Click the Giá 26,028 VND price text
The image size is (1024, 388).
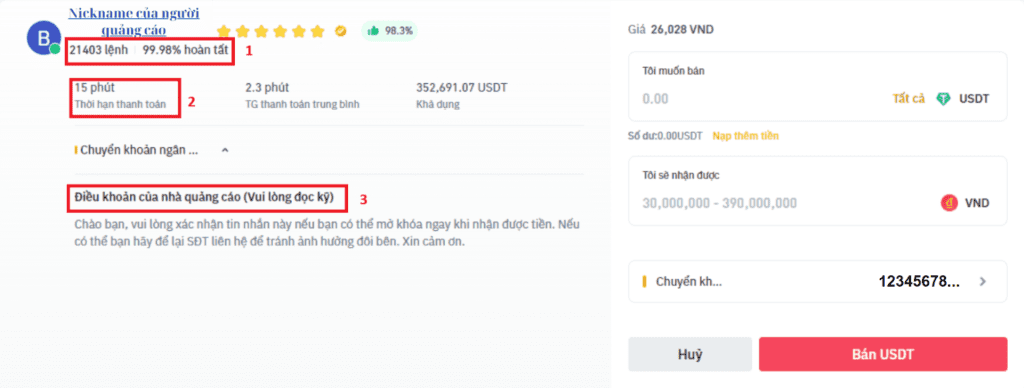click(x=671, y=30)
